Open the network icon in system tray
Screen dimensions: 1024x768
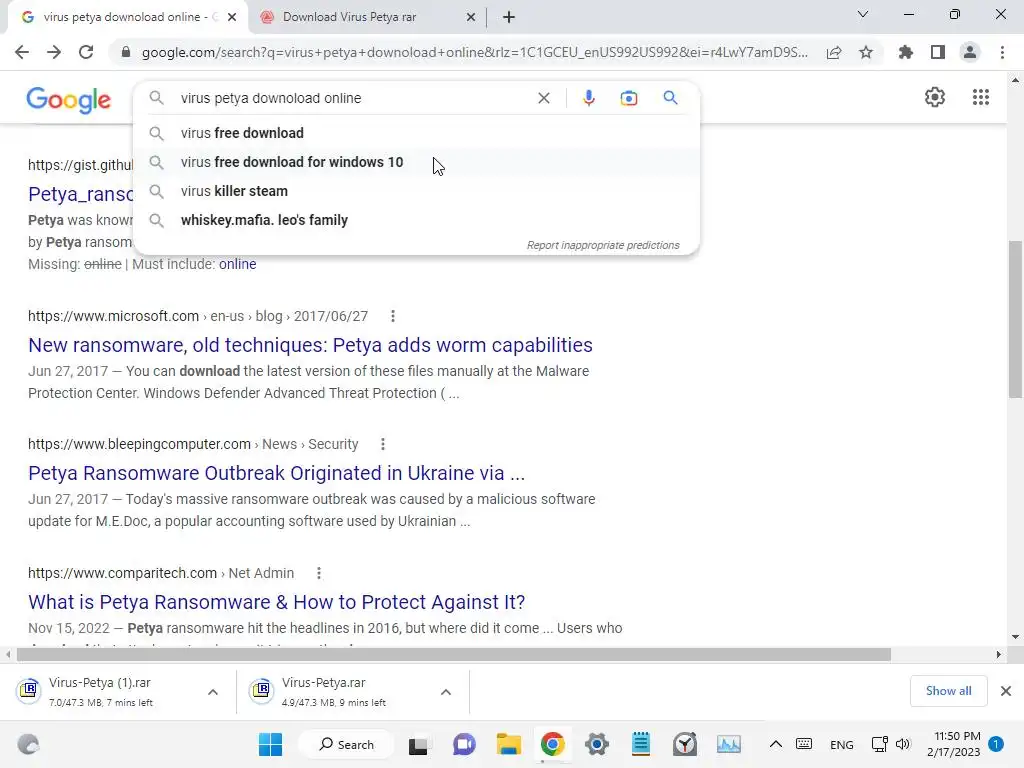point(879,744)
